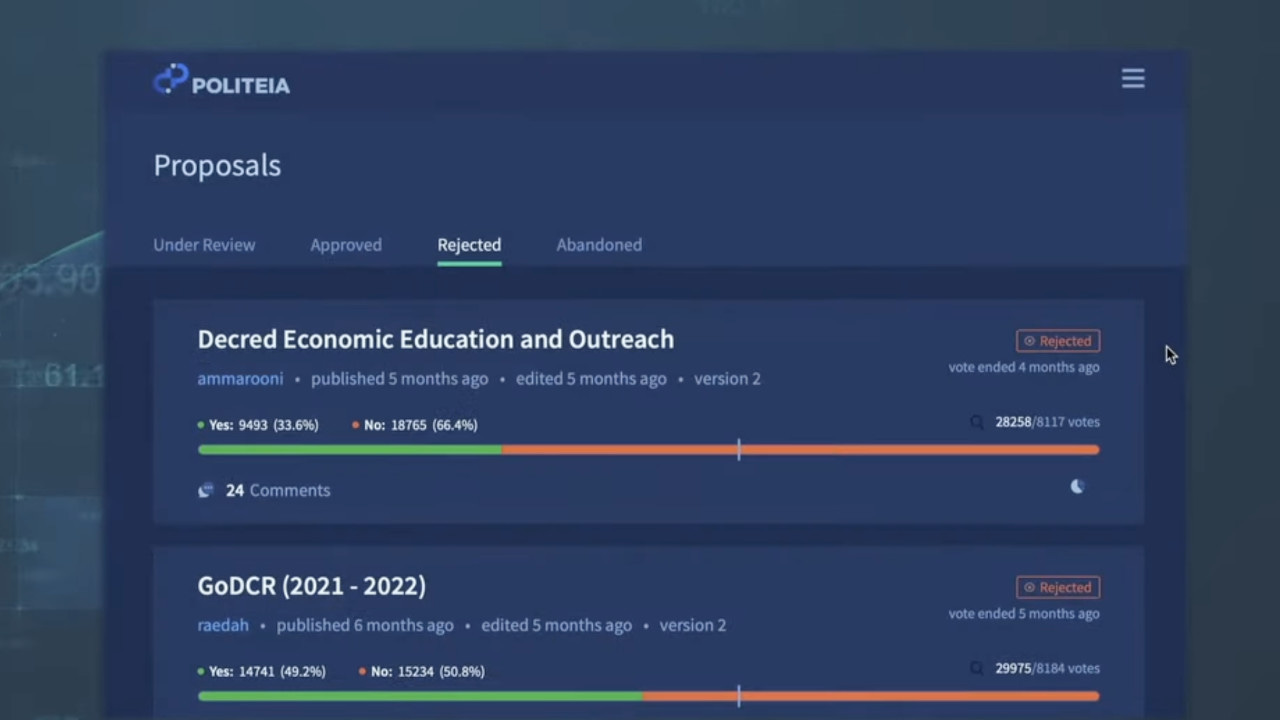The height and width of the screenshot is (720, 1280).
Task: Click the pie chart icon on Decred Economic Education card
Action: pos(1077,487)
